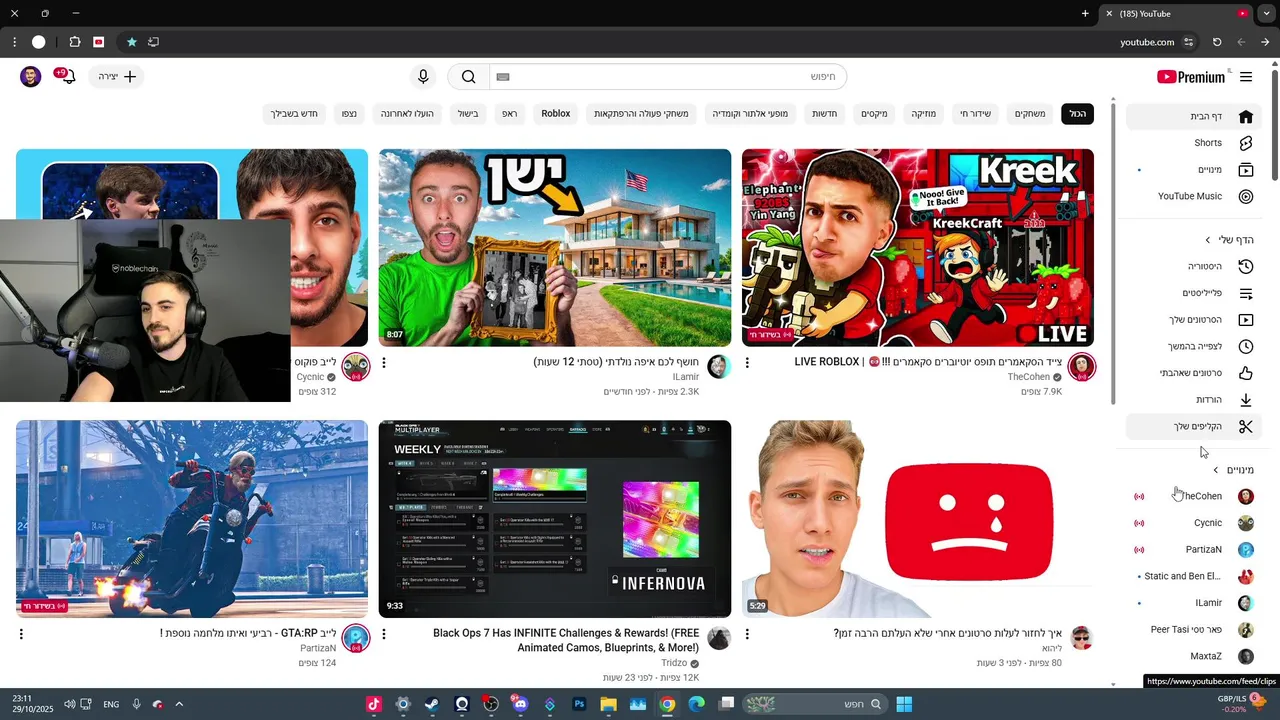This screenshot has width=1280, height=720.
Task: Open a new browser tab
Action: (1085, 13)
